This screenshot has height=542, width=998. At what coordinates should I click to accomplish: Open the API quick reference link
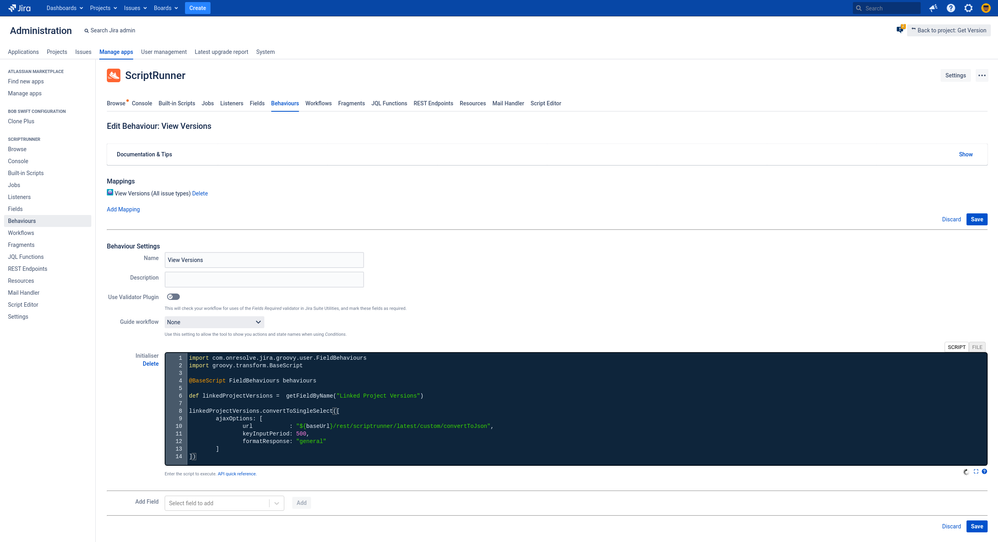[237, 474]
